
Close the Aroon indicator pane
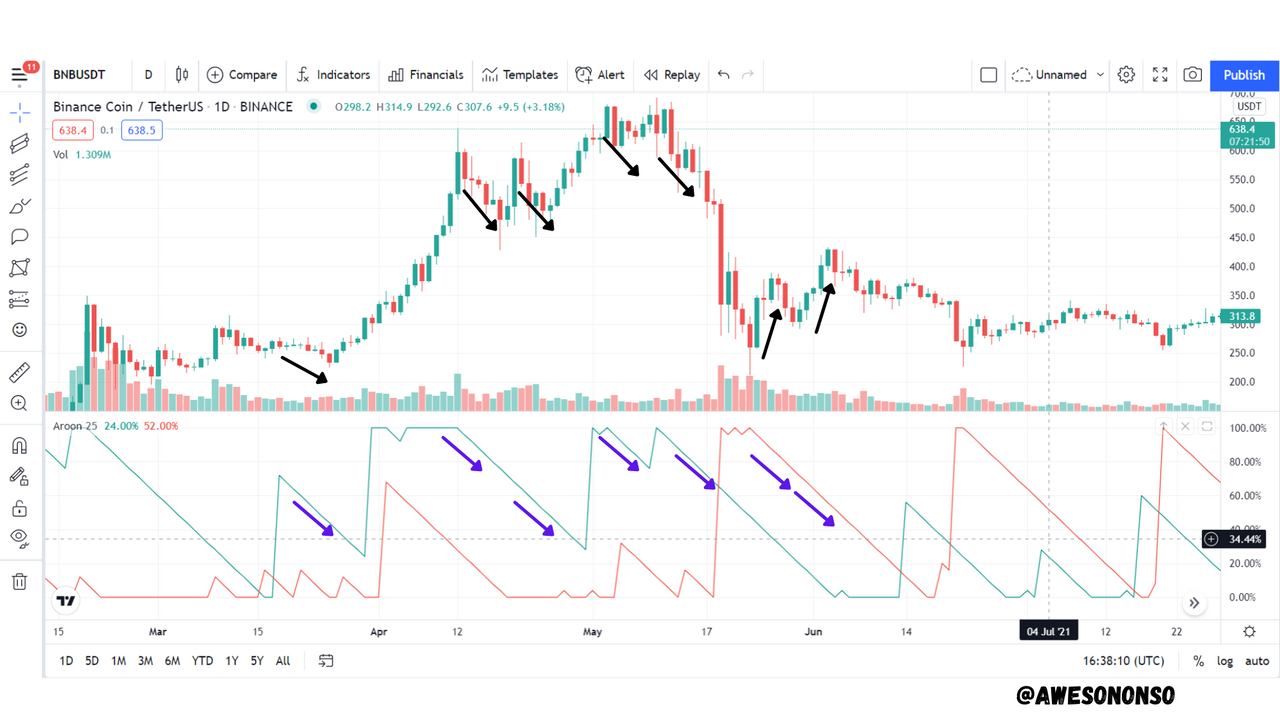[1185, 427]
